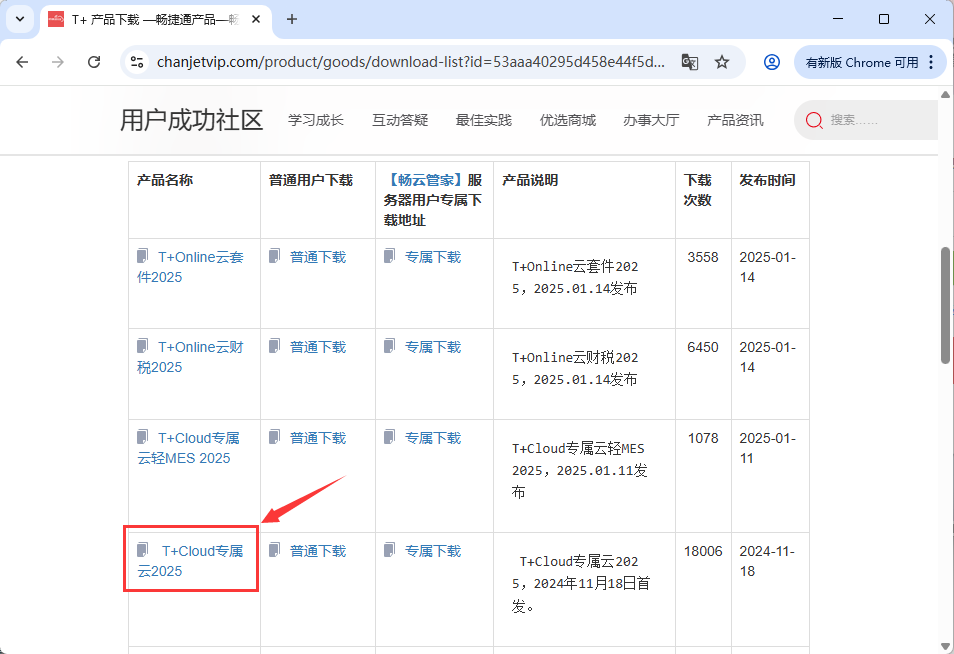Open the T+Online云套件2025 product link

pyautogui.click(x=190, y=267)
